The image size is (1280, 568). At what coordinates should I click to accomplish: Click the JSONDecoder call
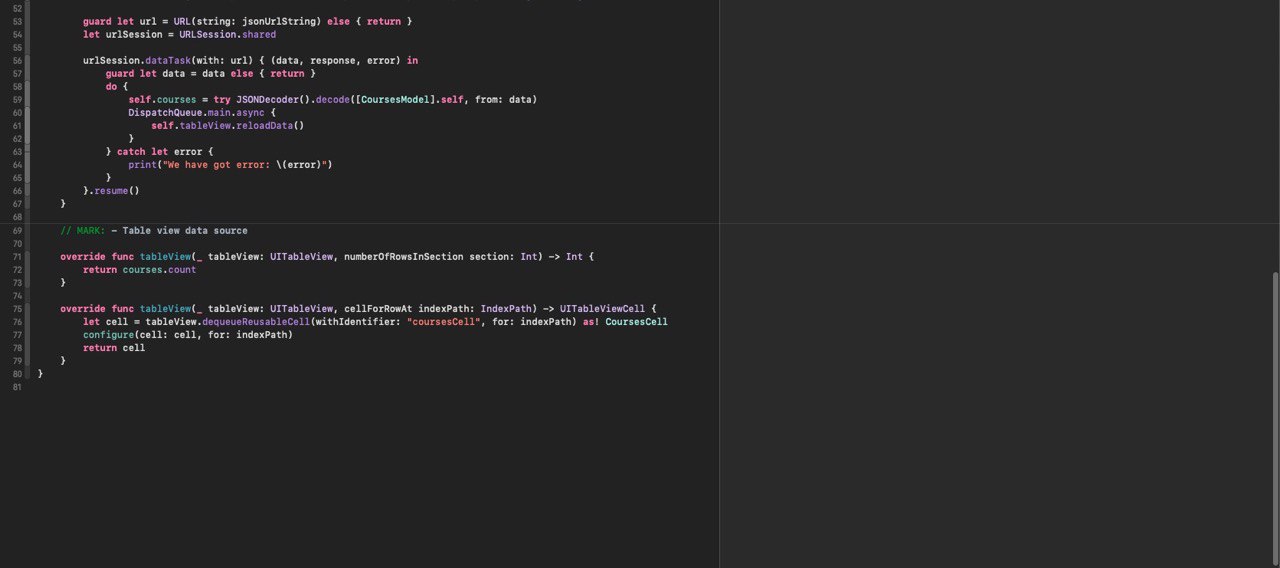tap(270, 99)
